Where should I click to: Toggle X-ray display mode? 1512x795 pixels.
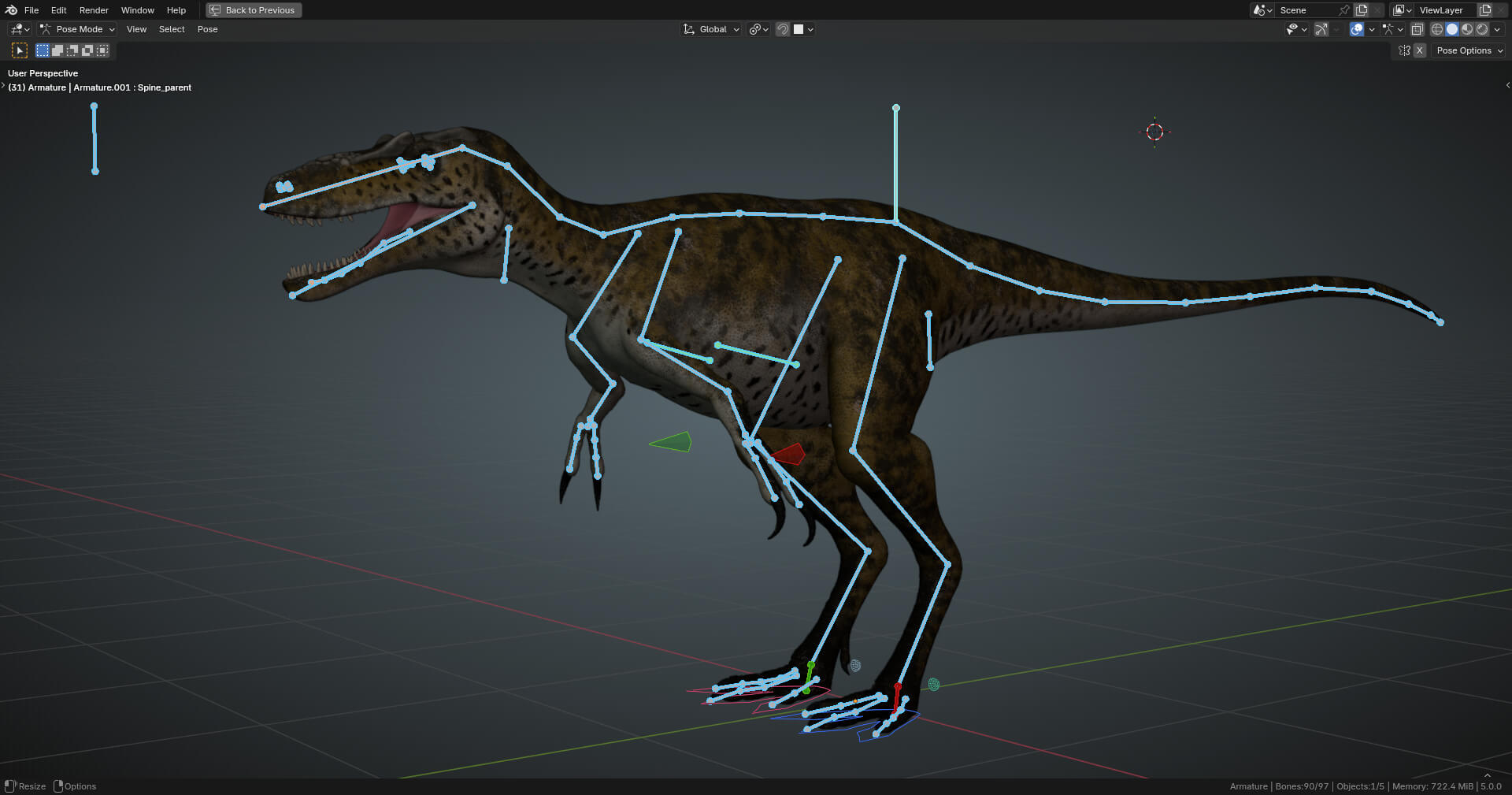pos(1417,29)
